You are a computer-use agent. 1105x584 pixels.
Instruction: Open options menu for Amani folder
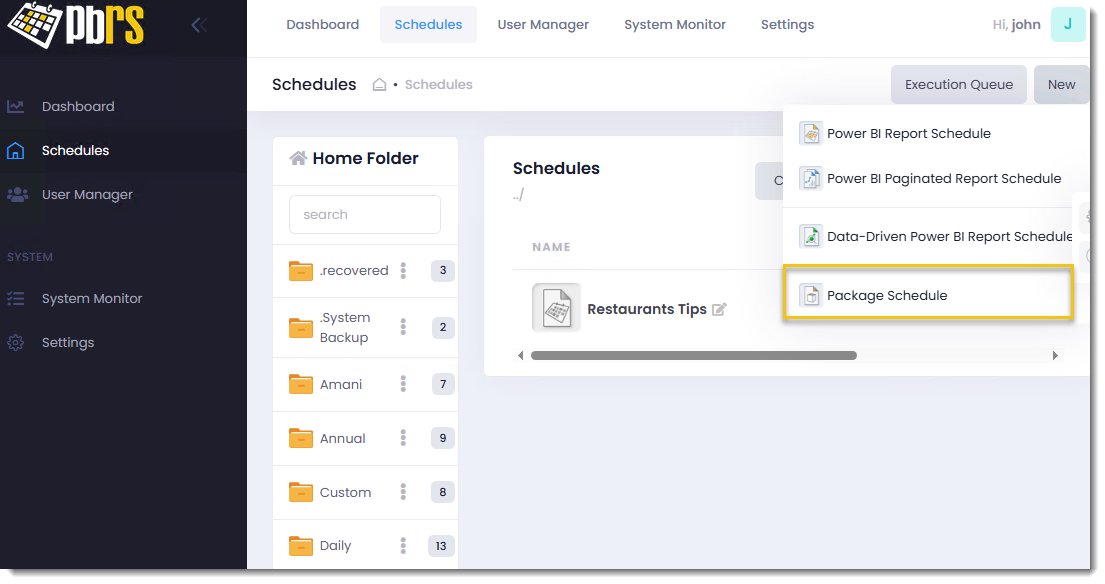click(404, 384)
